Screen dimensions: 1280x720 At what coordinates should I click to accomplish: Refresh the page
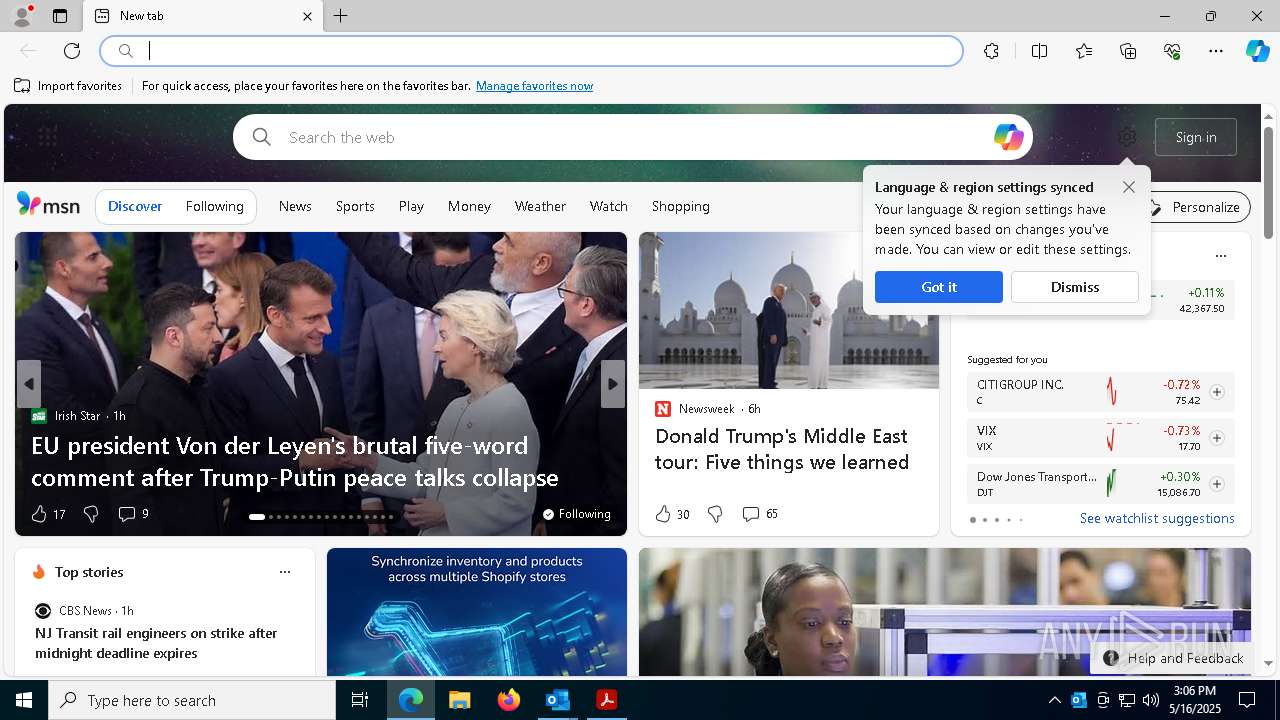pos(72,51)
